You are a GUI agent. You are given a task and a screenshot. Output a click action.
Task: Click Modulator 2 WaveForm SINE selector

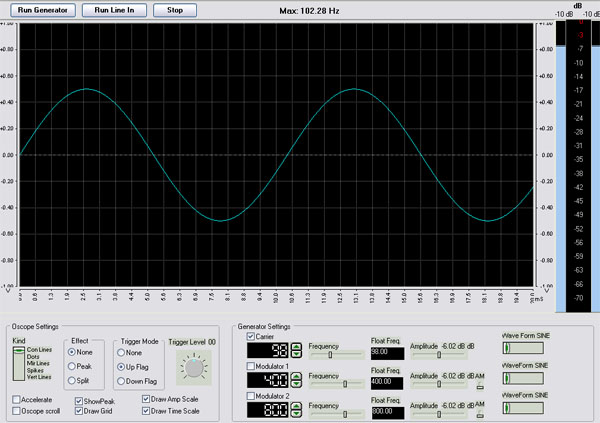tap(523, 408)
